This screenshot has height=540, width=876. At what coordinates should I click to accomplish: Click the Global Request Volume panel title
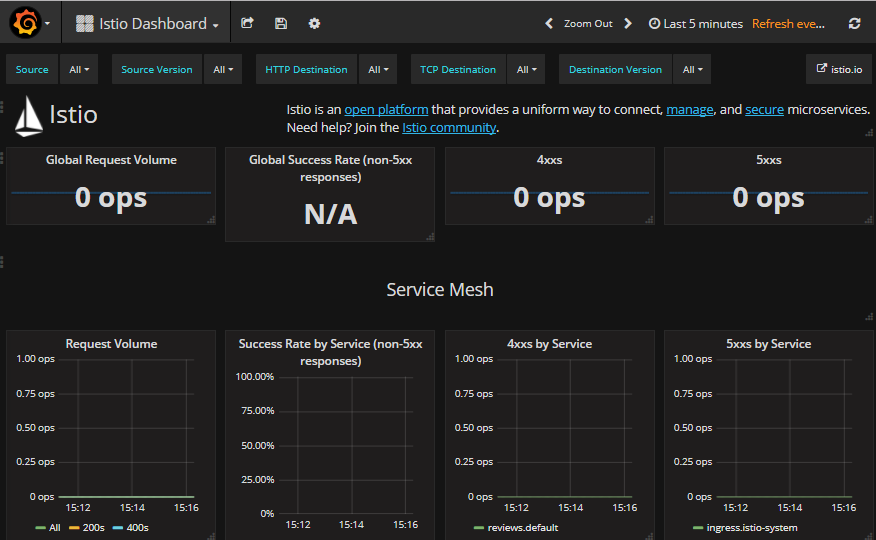tap(111, 159)
